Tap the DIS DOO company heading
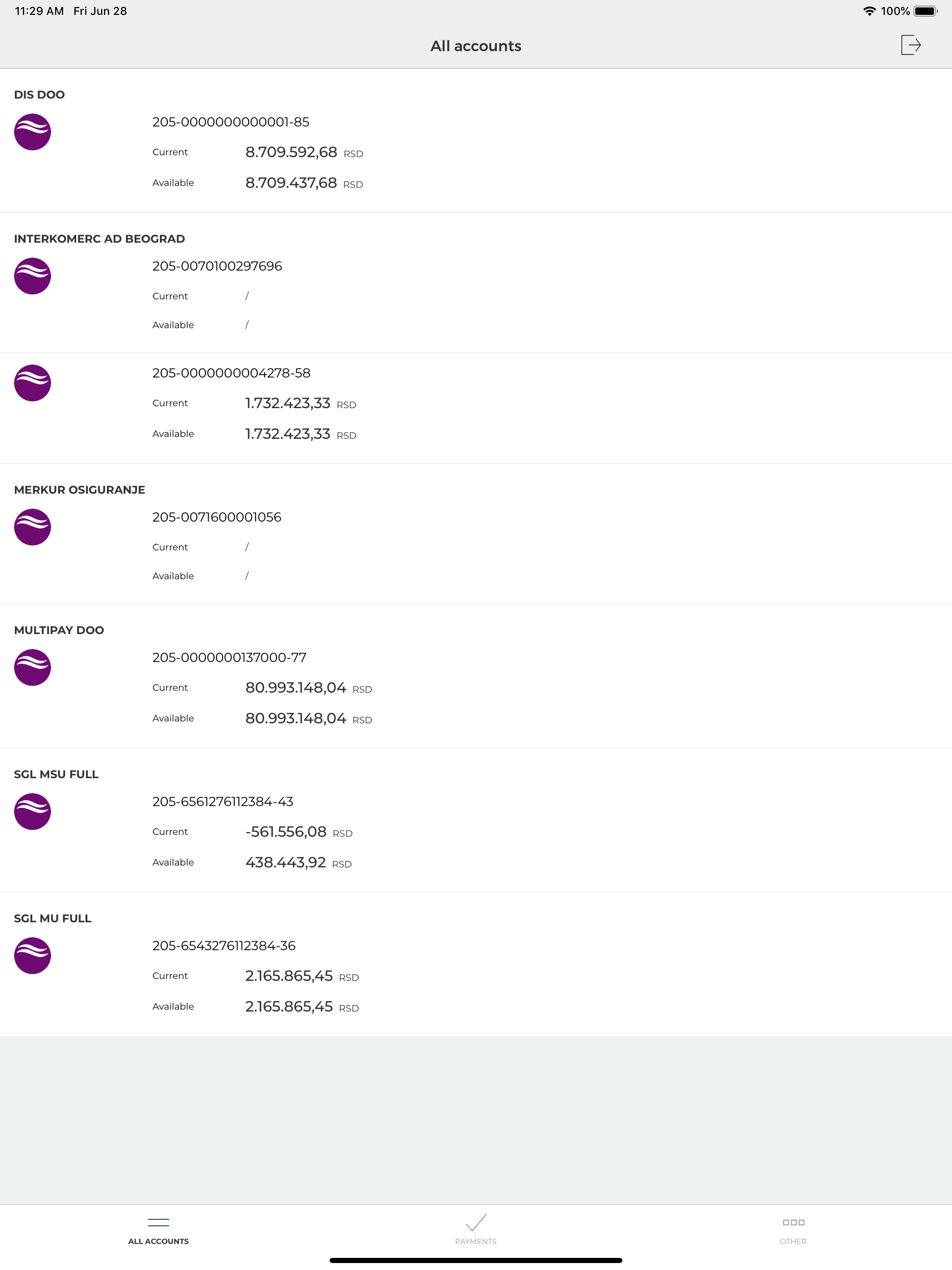This screenshot has height=1270, width=952. click(x=39, y=95)
